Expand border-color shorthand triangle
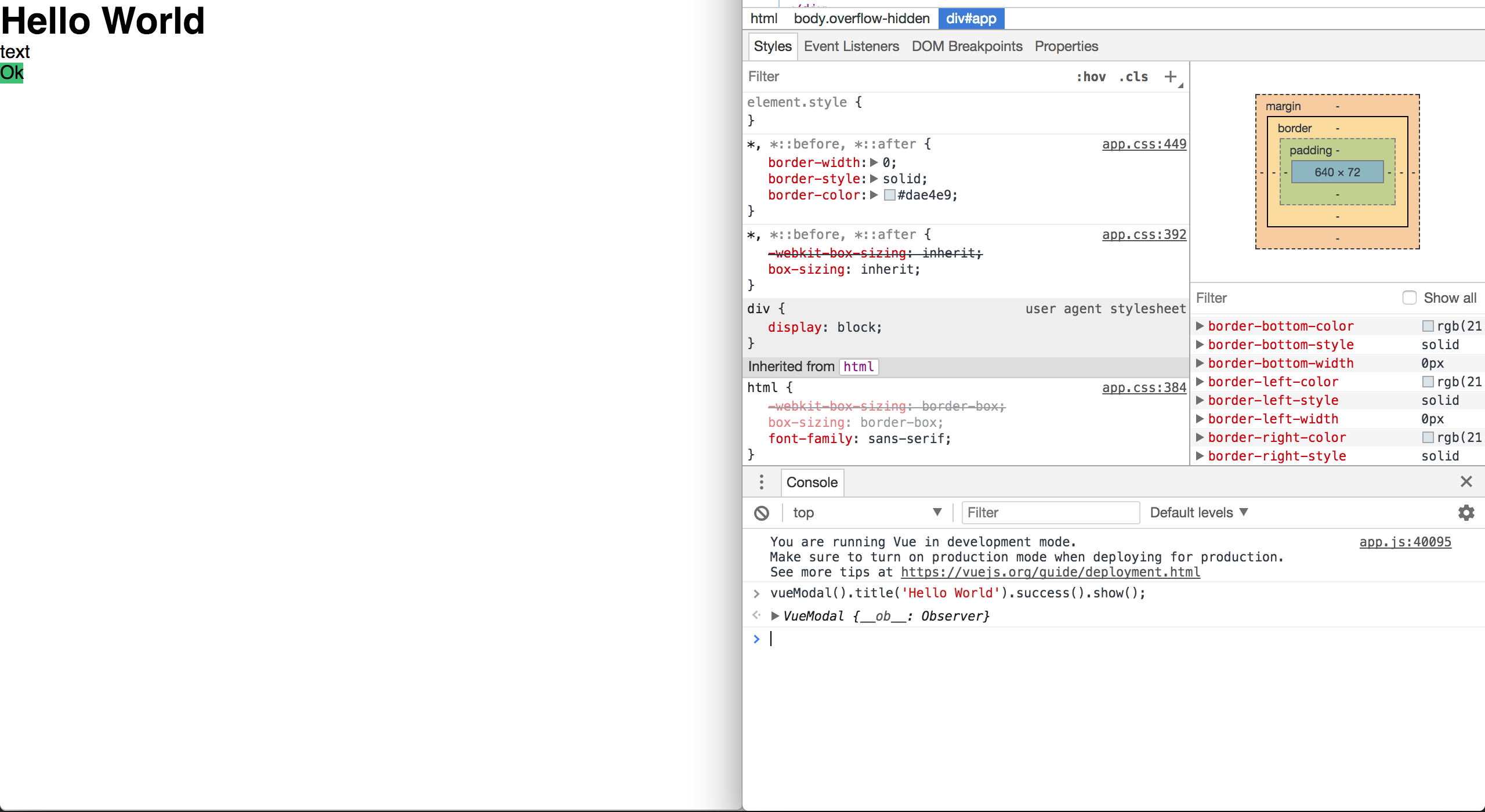Screen dimensions: 1485x812 tap(874, 195)
